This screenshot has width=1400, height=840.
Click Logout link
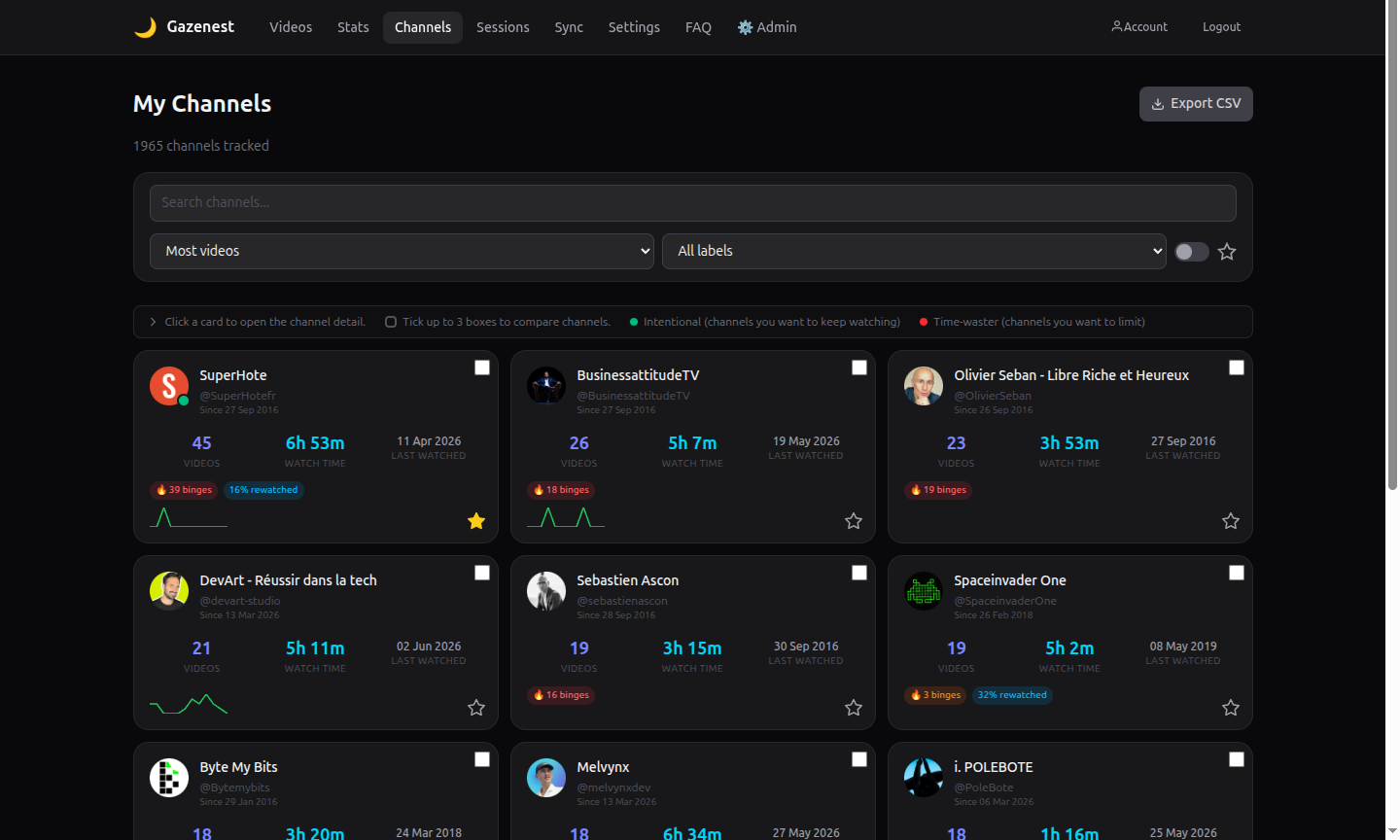[1221, 27]
